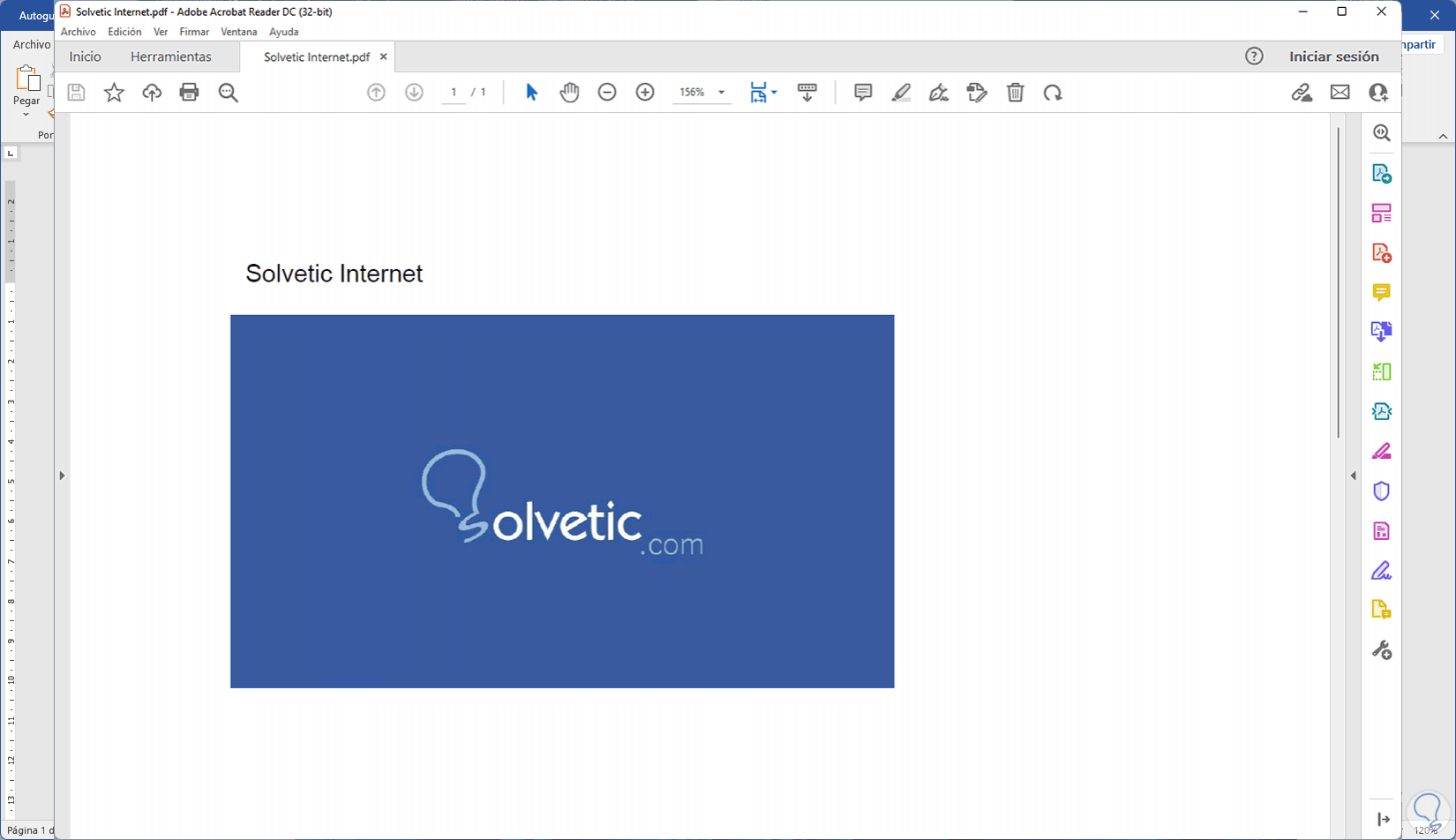
Task: Click the Página status in Word
Action: coord(30,830)
